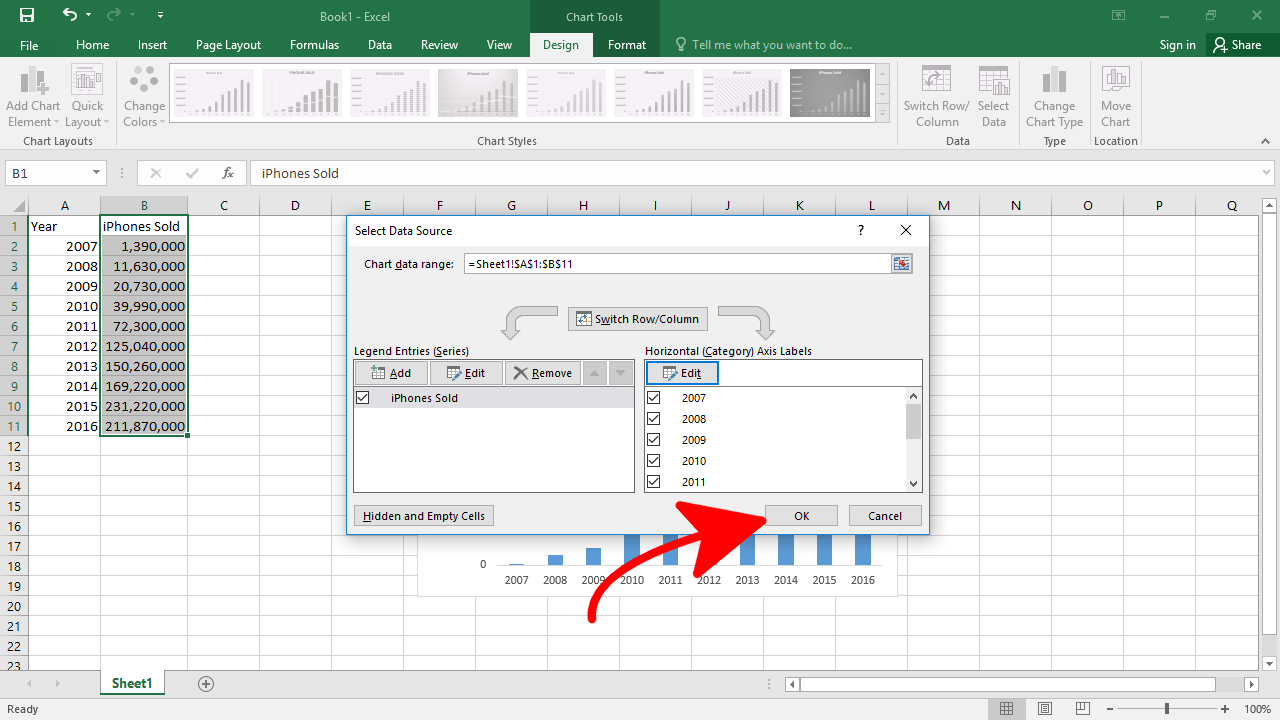The height and width of the screenshot is (720, 1280).
Task: Uncheck the 2011 category checkbox
Action: click(654, 481)
